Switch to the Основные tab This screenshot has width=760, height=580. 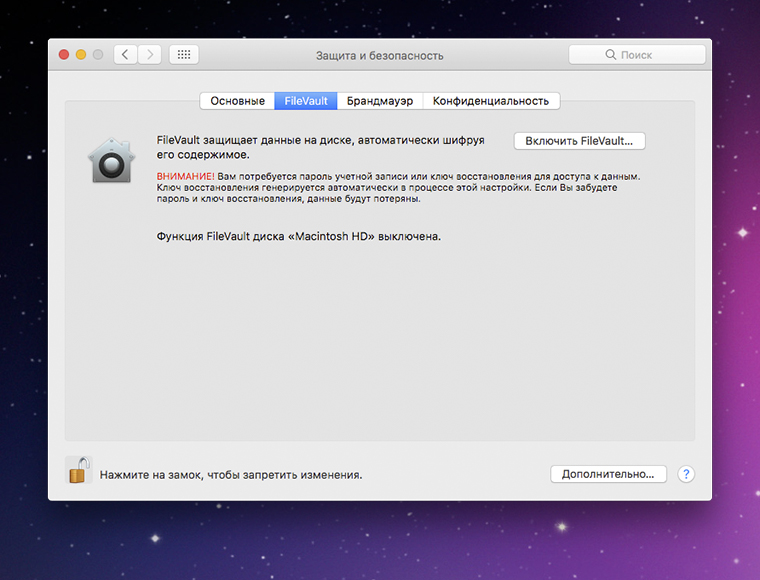pyautogui.click(x=238, y=101)
